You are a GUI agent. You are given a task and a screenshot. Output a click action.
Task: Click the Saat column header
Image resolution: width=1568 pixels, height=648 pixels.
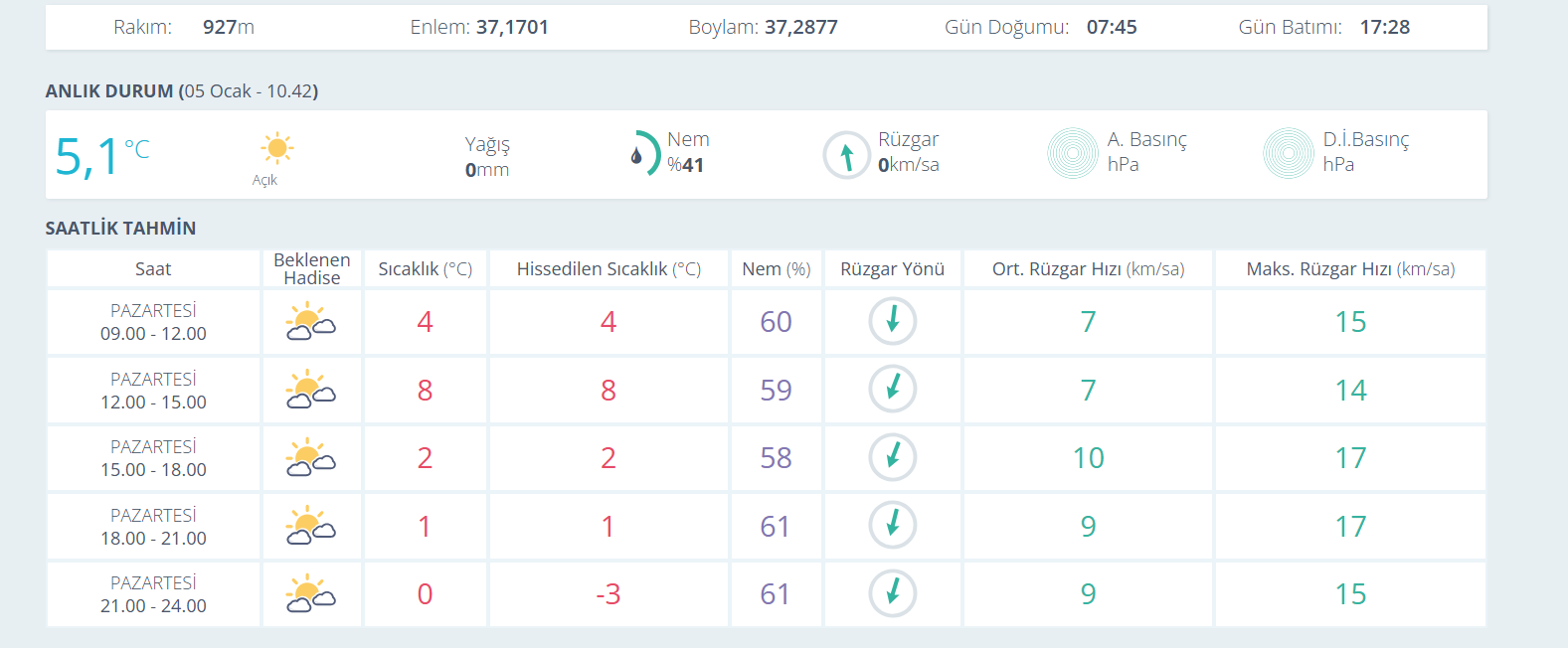coord(153,269)
